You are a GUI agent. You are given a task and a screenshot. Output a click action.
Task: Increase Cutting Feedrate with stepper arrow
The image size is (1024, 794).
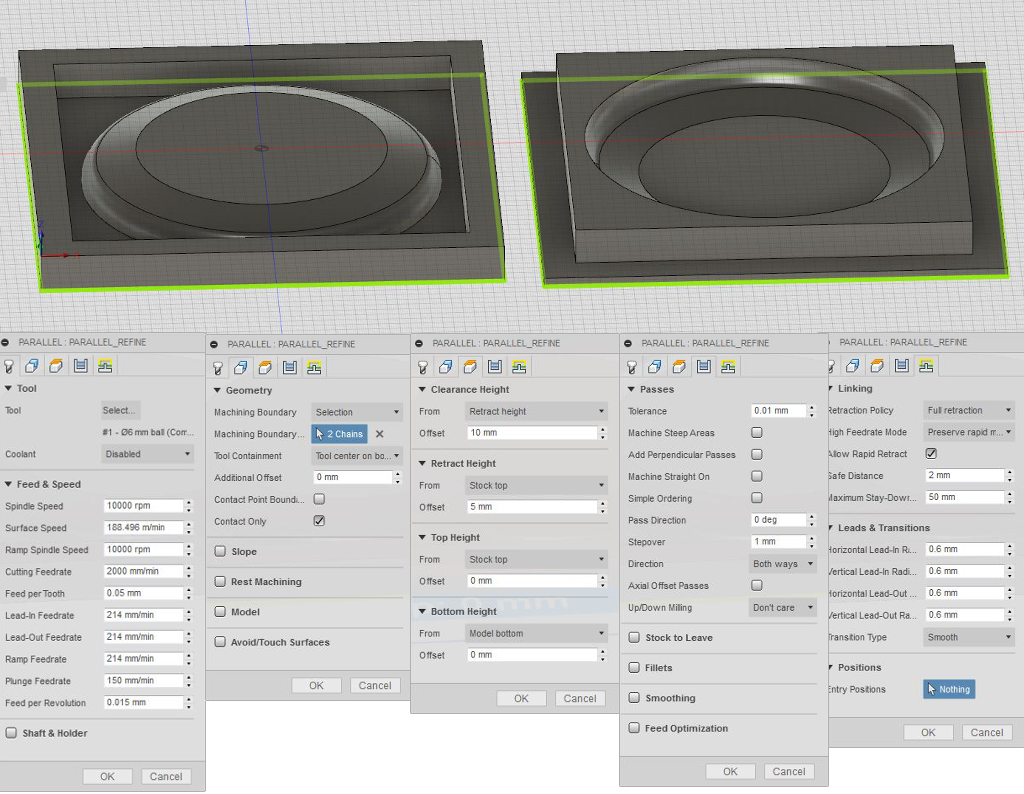pos(189,568)
